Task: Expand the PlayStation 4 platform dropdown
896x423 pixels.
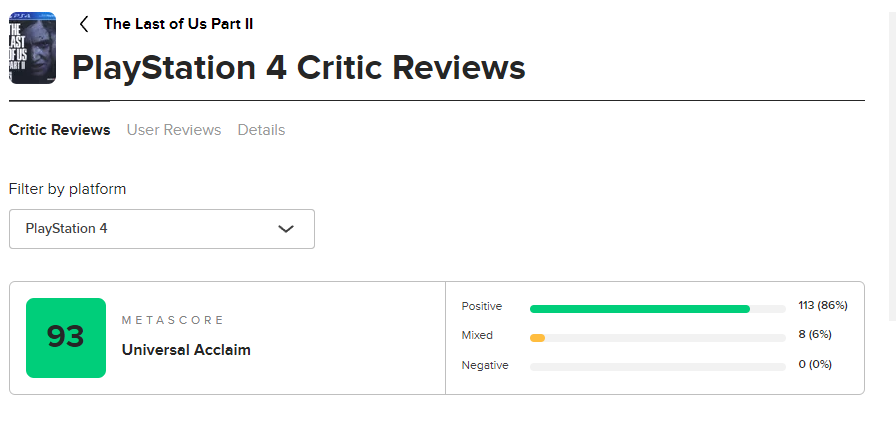Action: pyautogui.click(x=162, y=229)
